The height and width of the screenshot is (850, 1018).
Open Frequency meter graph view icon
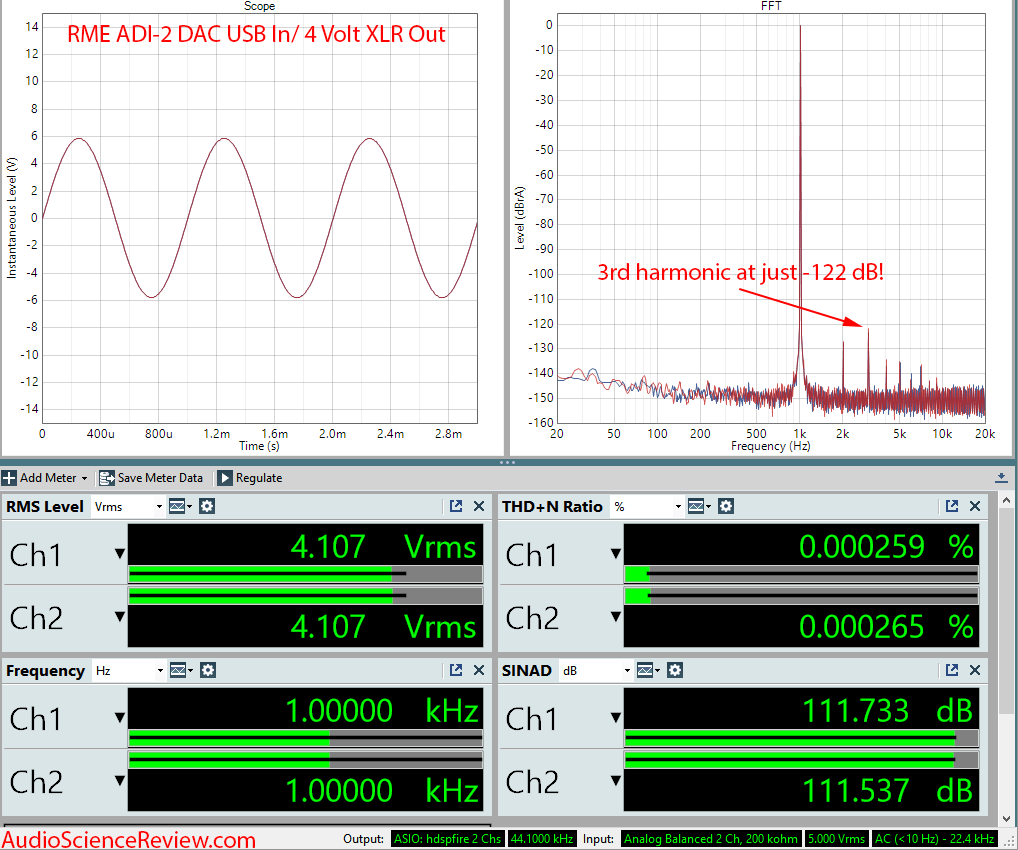181,671
